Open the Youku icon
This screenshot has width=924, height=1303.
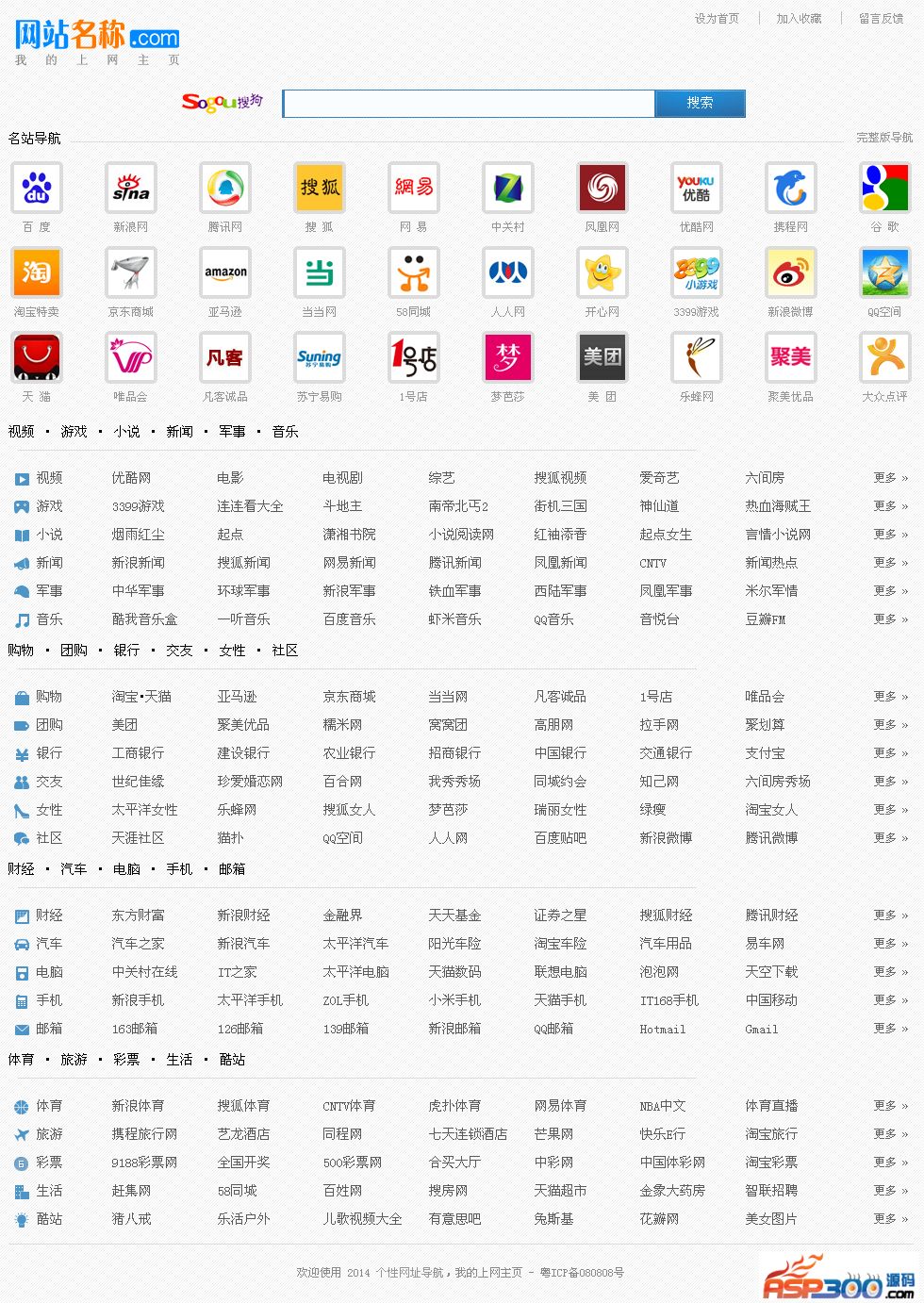[x=697, y=188]
